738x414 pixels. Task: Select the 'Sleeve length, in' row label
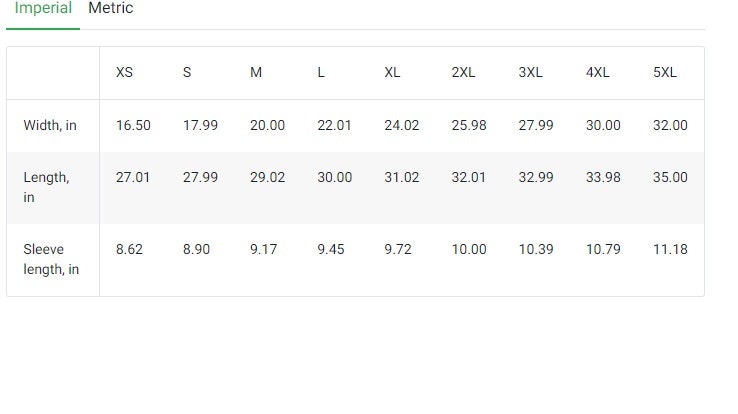pos(51,259)
